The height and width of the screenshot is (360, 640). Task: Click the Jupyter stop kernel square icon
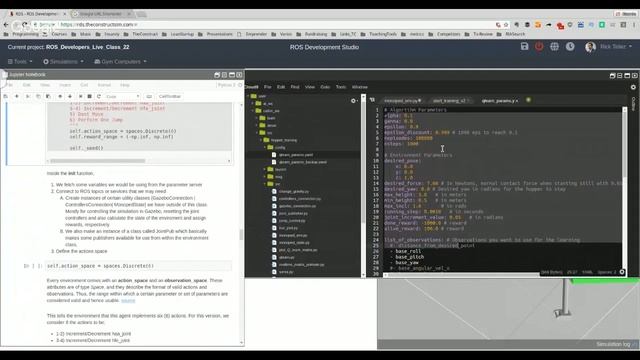coord(89,96)
